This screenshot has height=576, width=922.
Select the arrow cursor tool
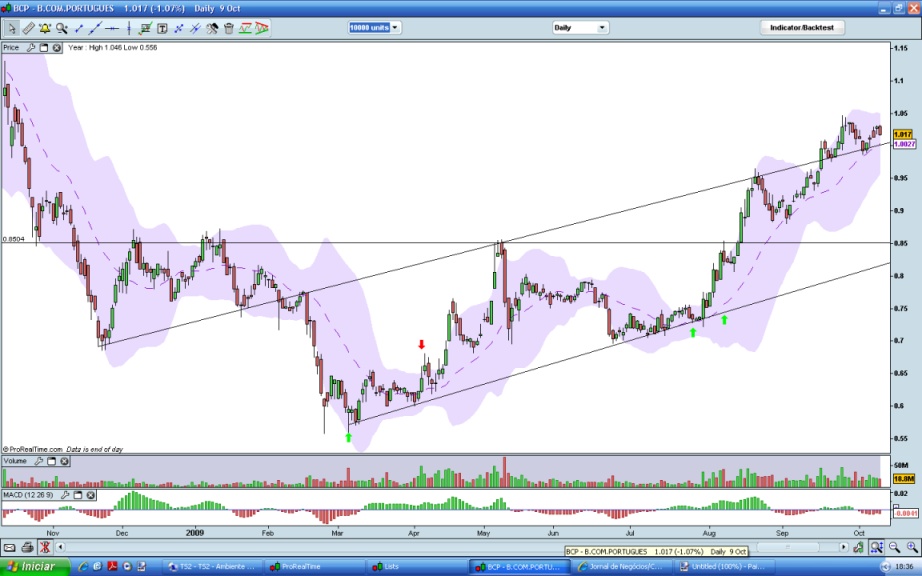pos(11,28)
